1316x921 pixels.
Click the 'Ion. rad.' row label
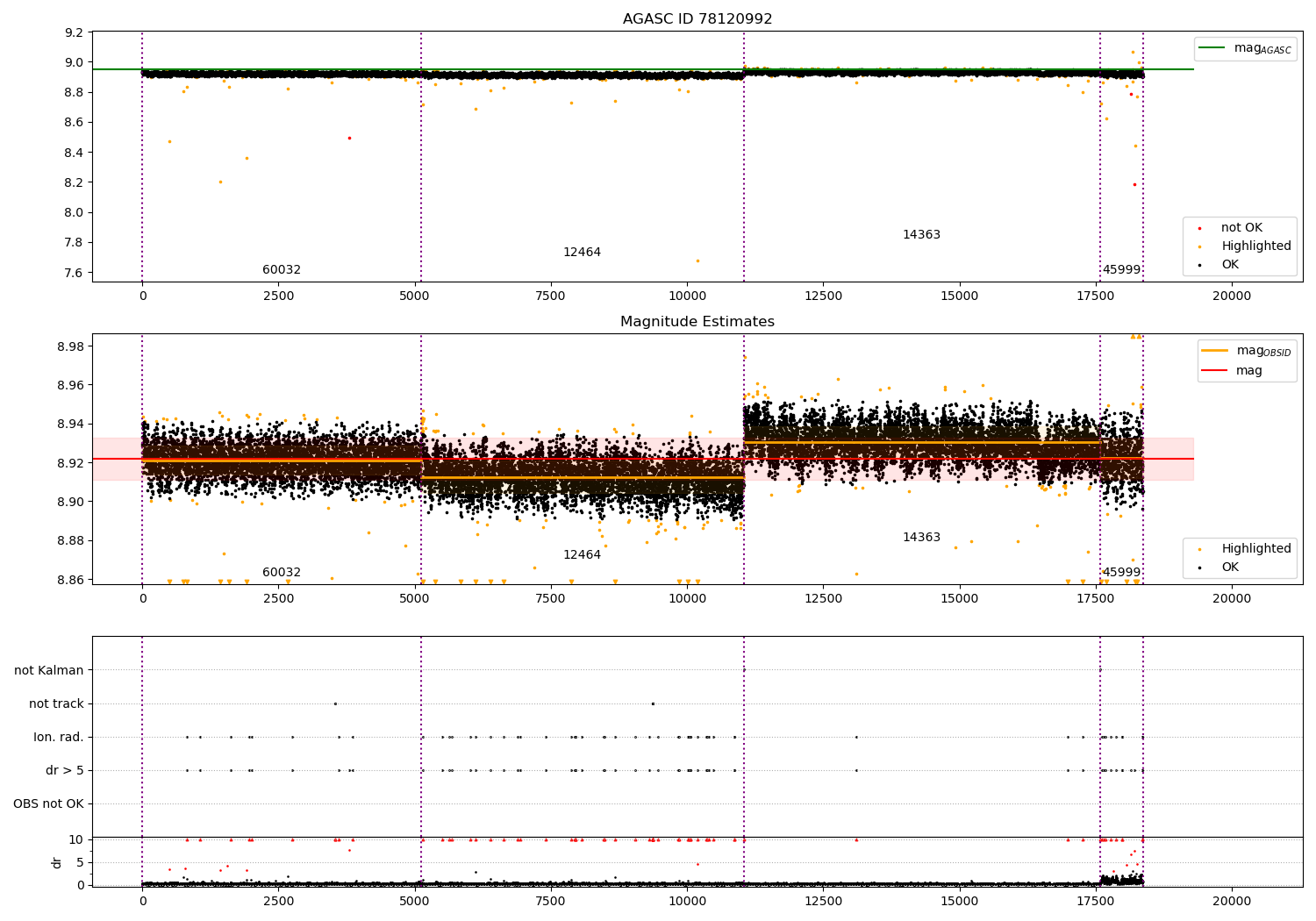click(59, 738)
